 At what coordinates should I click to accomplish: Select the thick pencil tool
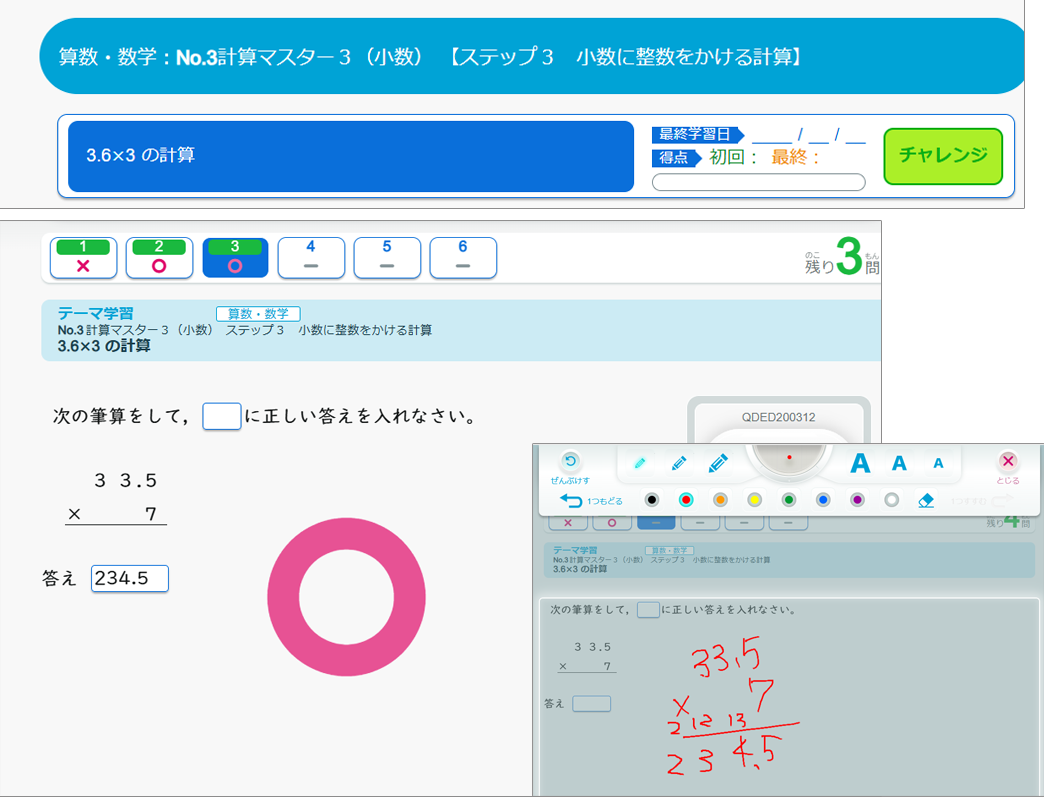tap(718, 463)
